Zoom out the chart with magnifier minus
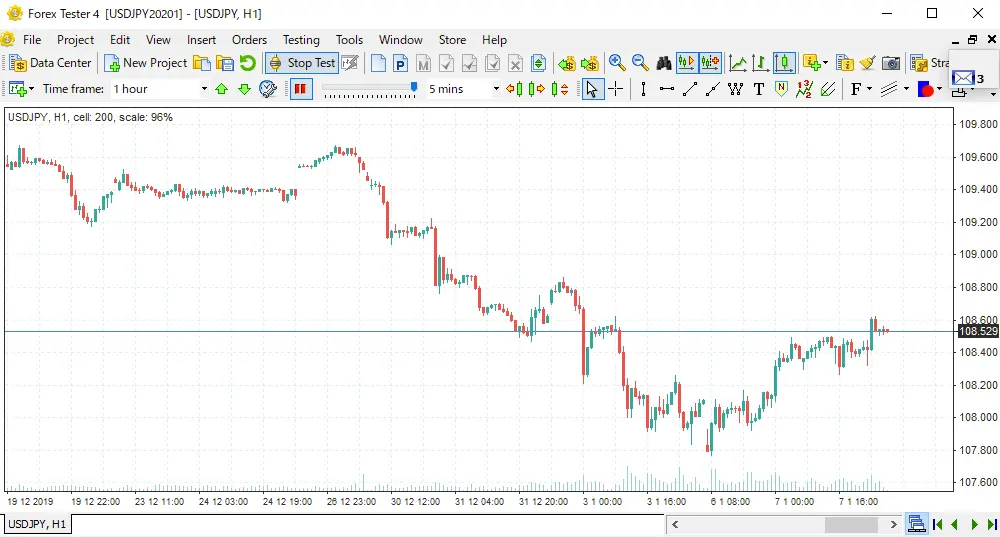1000x537 pixels. tap(640, 63)
